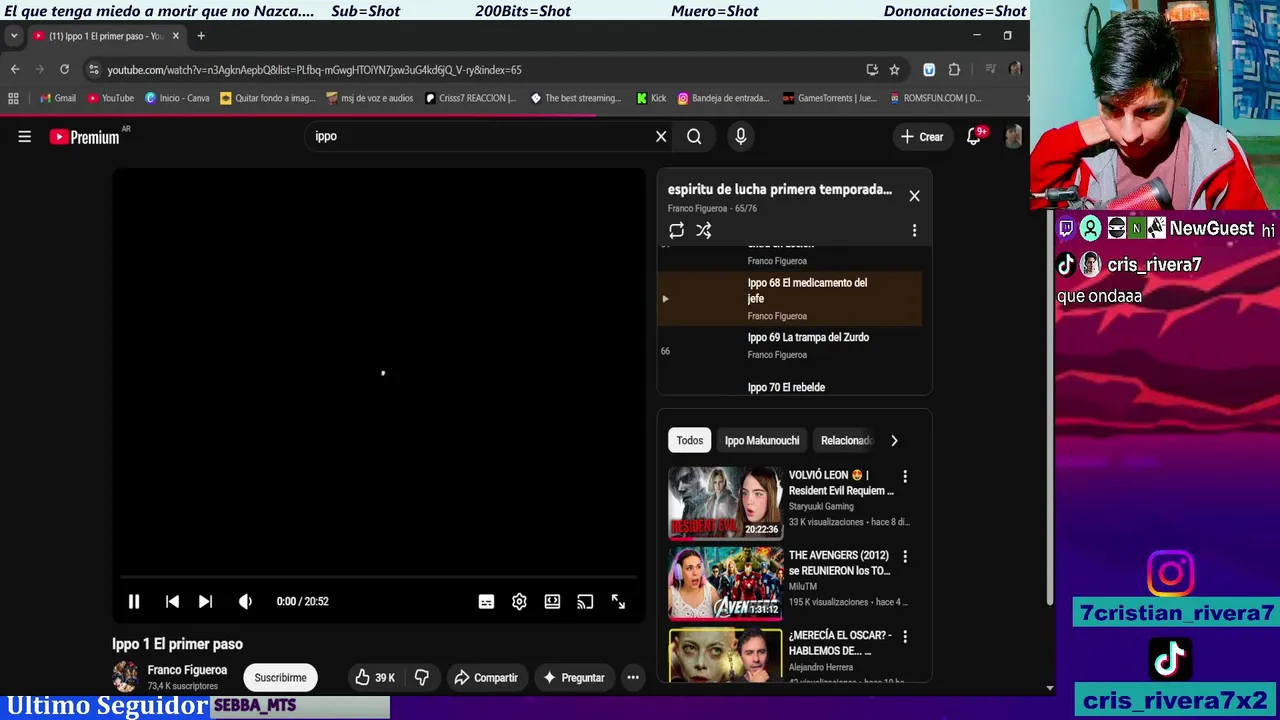Open account avatar menu
The image size is (1280, 720).
(1013, 137)
